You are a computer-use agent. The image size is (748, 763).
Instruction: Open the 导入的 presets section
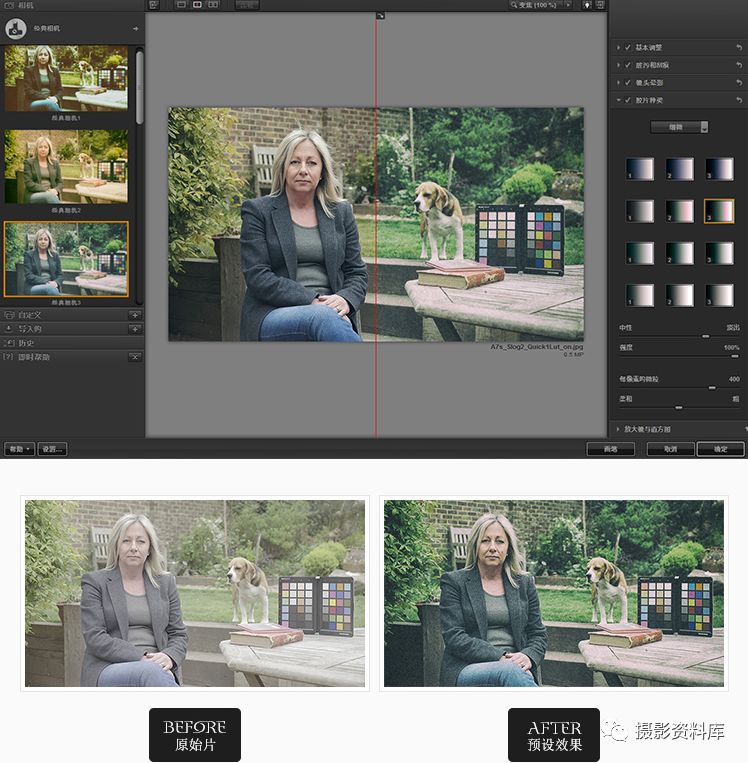tap(71, 329)
